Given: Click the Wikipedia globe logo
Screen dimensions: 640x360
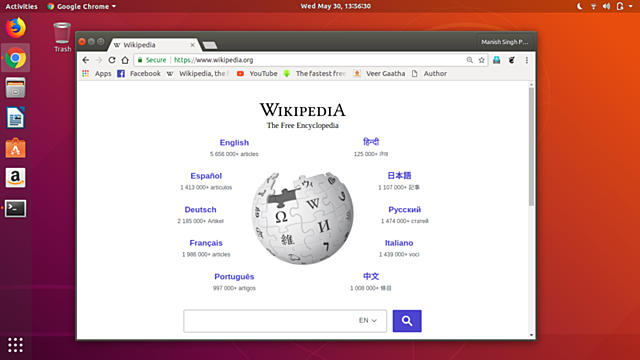Looking at the screenshot, I should pos(302,218).
